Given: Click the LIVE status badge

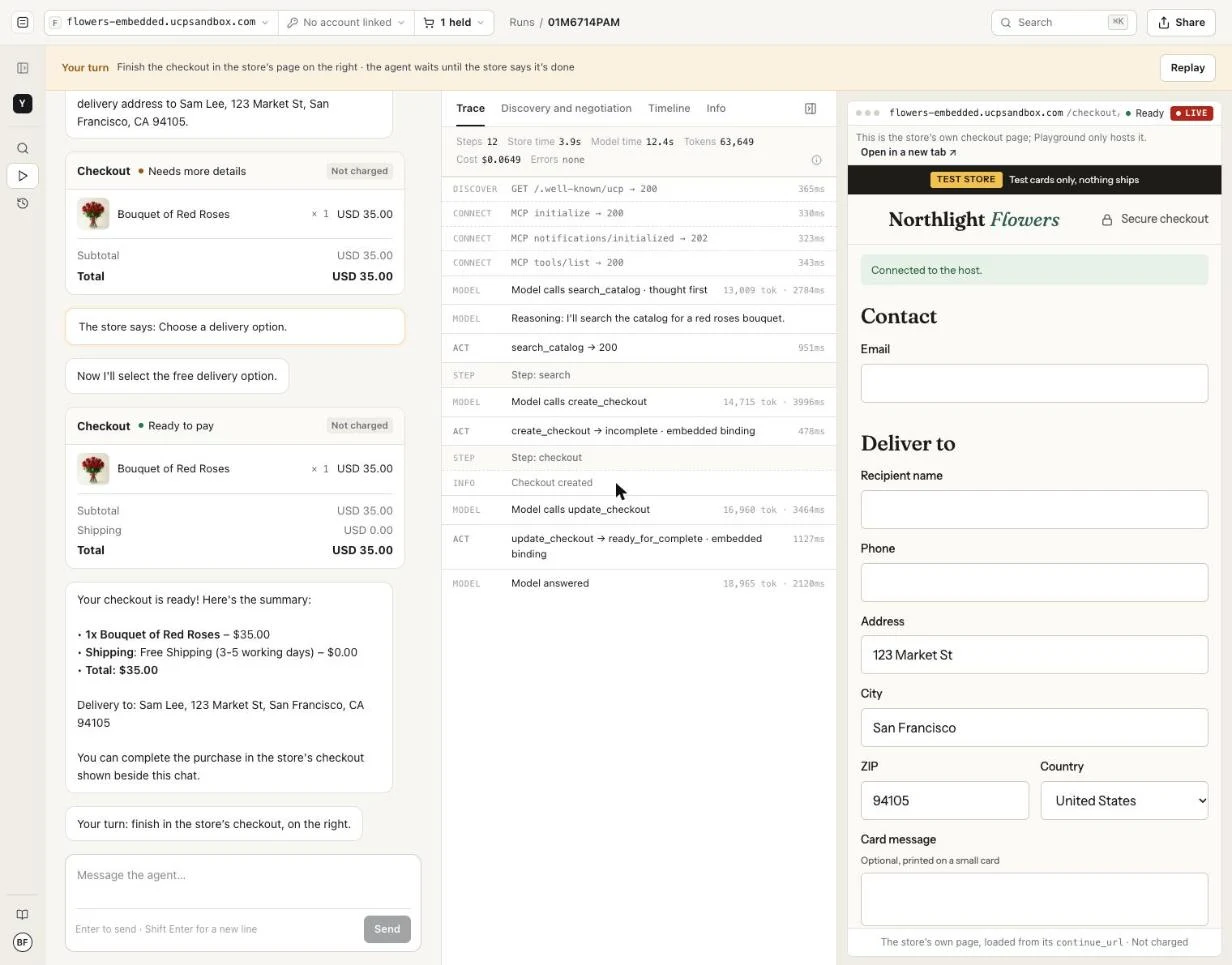Looking at the screenshot, I should click(x=1191, y=113).
